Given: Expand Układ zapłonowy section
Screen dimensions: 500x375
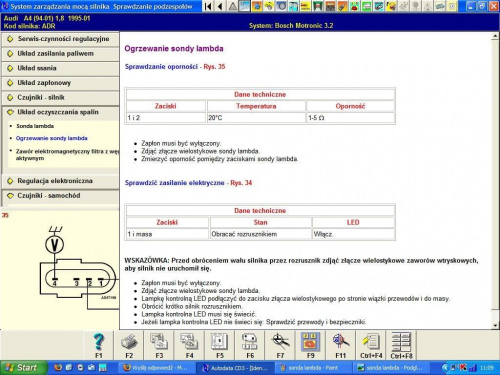Looking at the screenshot, I should point(60,83).
